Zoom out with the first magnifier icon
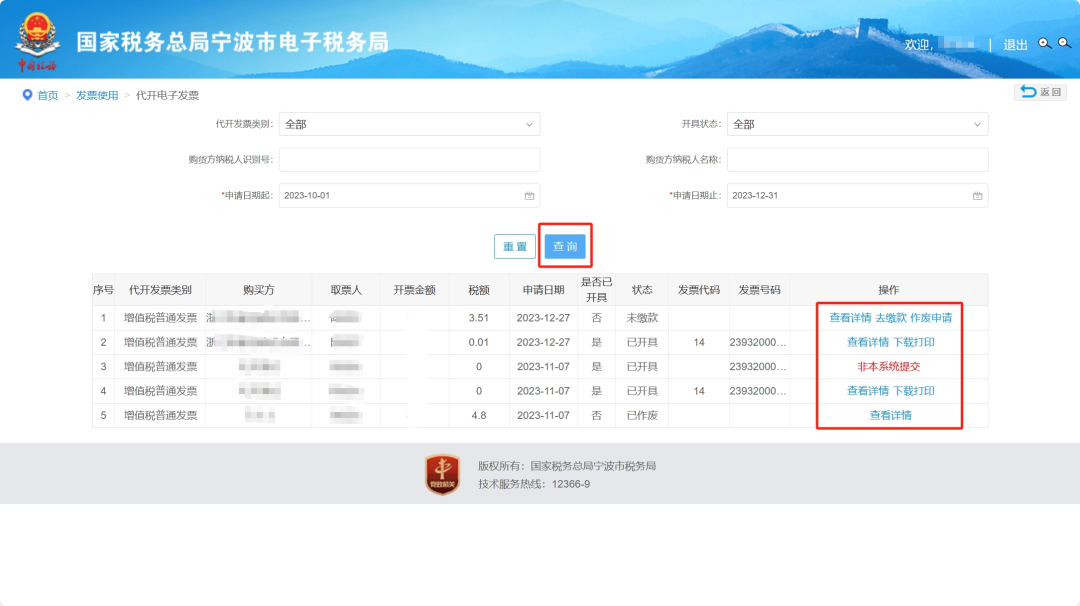Screen dimensions: 1080x606 (1045, 43)
